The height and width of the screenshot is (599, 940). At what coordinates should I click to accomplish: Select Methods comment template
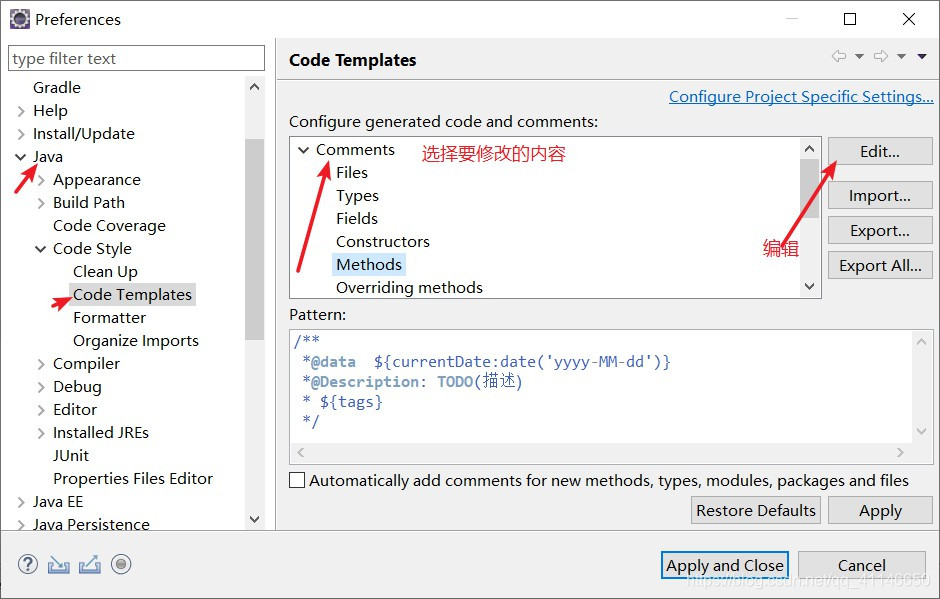tap(369, 264)
